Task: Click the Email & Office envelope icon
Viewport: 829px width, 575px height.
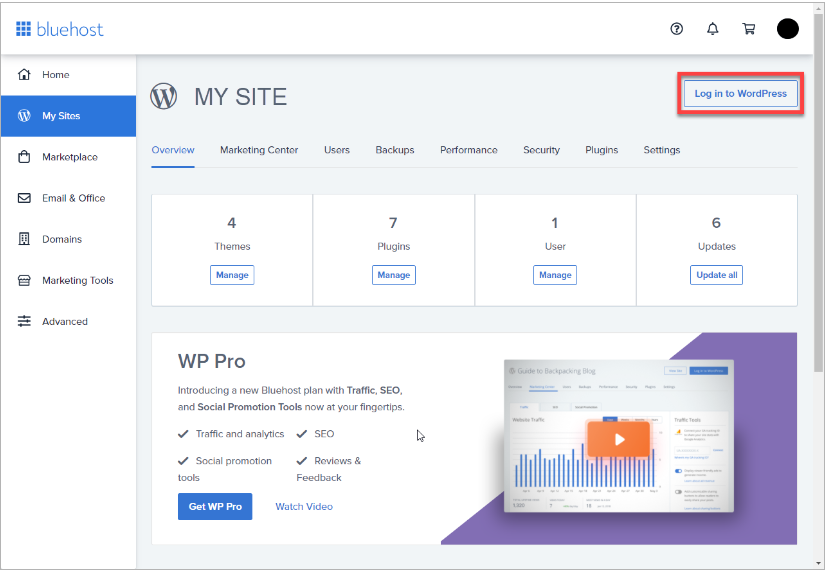Action: click(x=24, y=198)
